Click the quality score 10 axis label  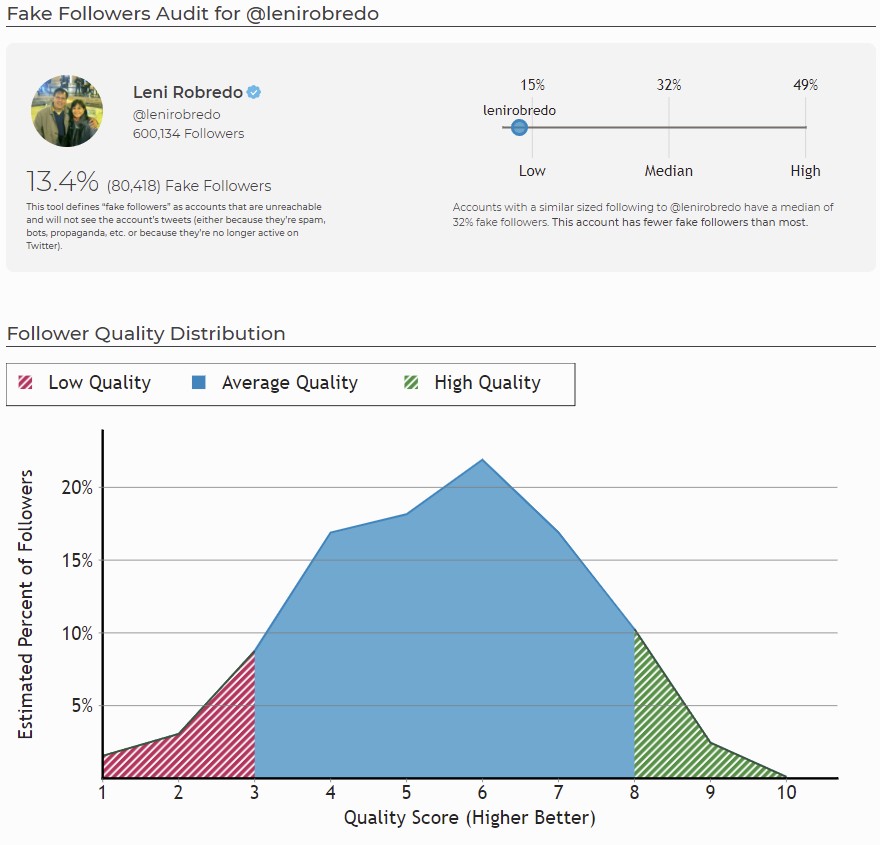(x=786, y=792)
